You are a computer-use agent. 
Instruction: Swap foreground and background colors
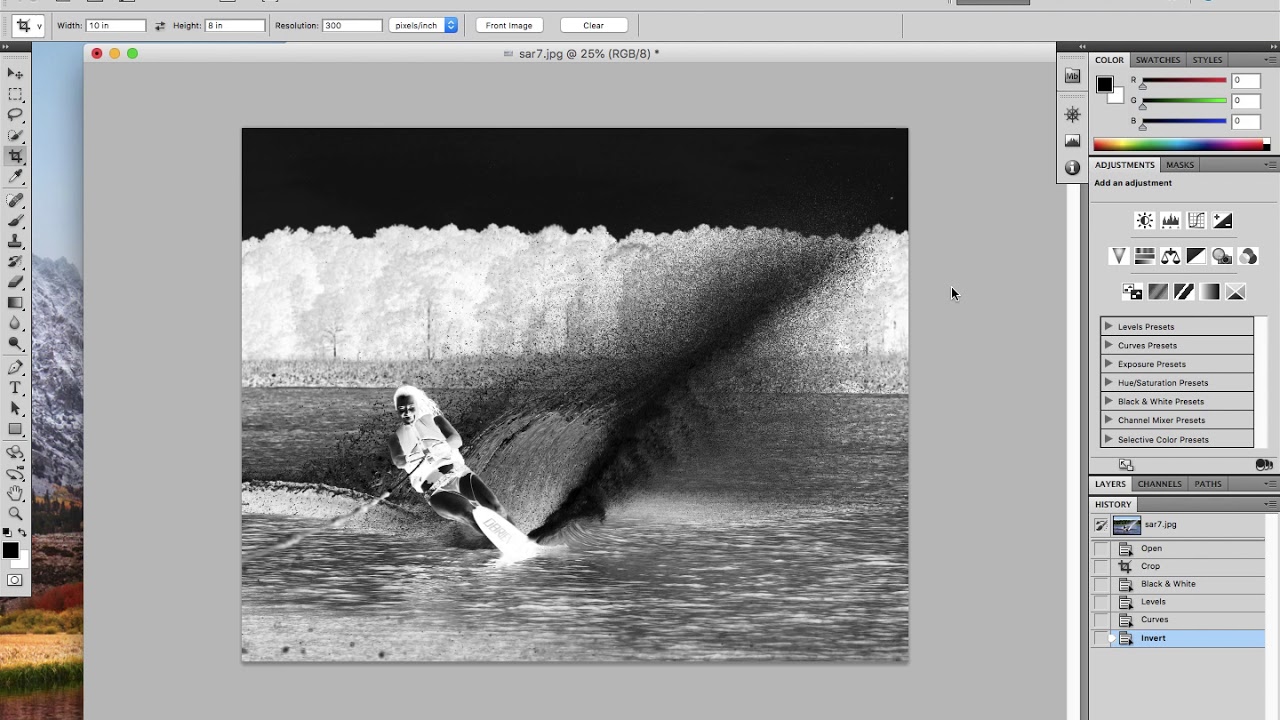(x=22, y=533)
